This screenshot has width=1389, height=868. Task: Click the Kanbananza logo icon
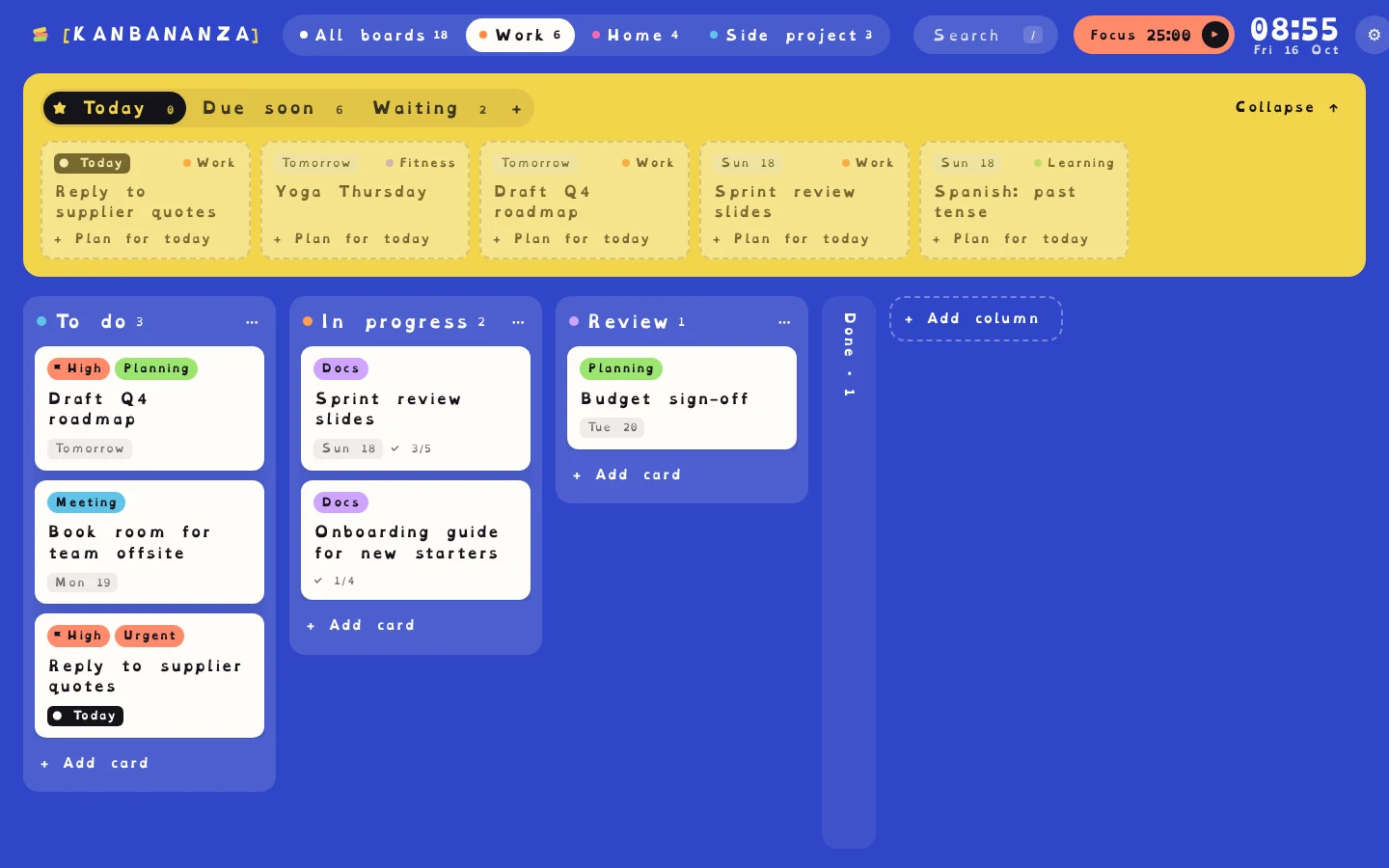tap(41, 35)
